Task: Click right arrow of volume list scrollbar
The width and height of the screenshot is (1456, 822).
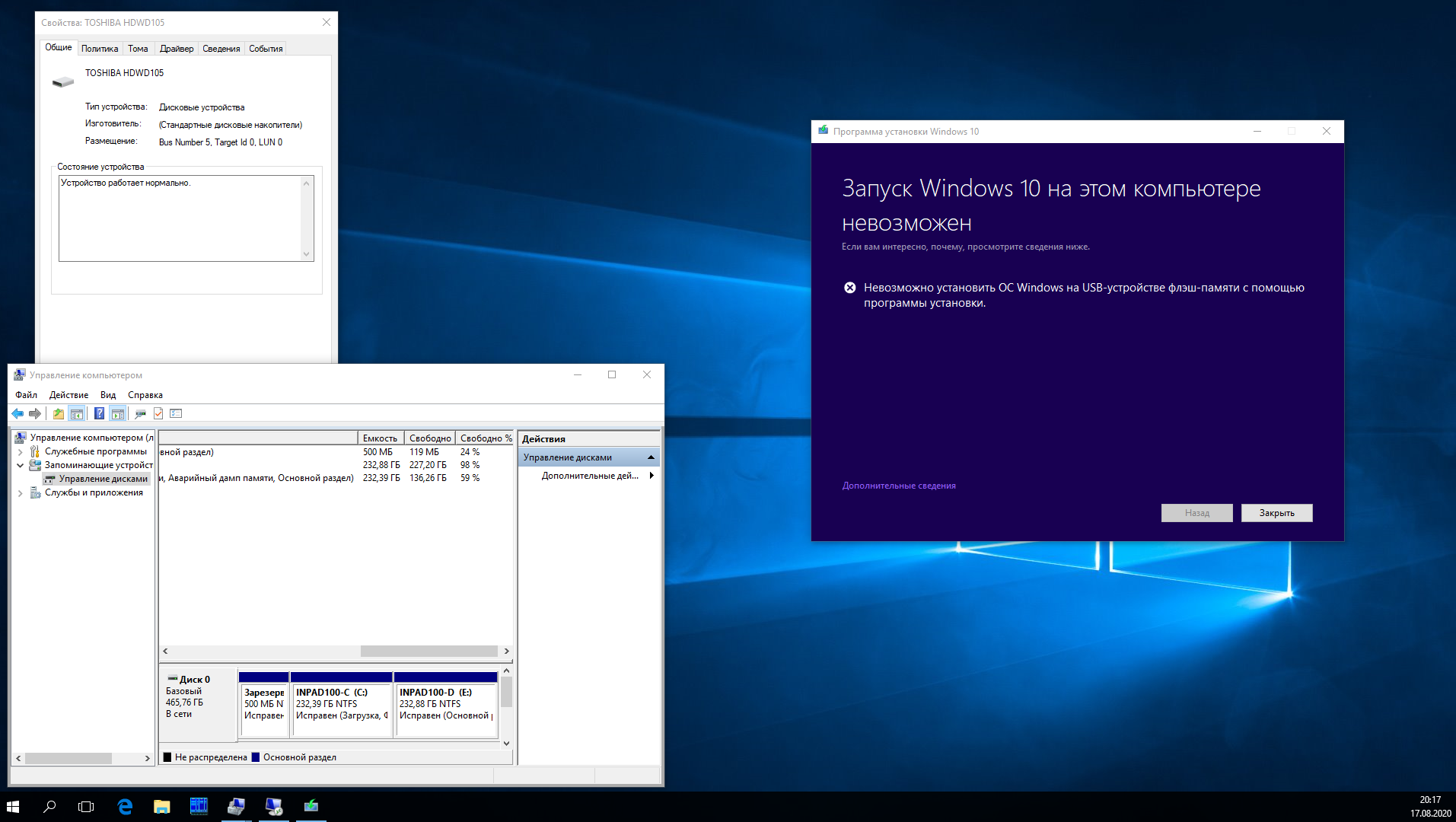Action: [x=507, y=652]
